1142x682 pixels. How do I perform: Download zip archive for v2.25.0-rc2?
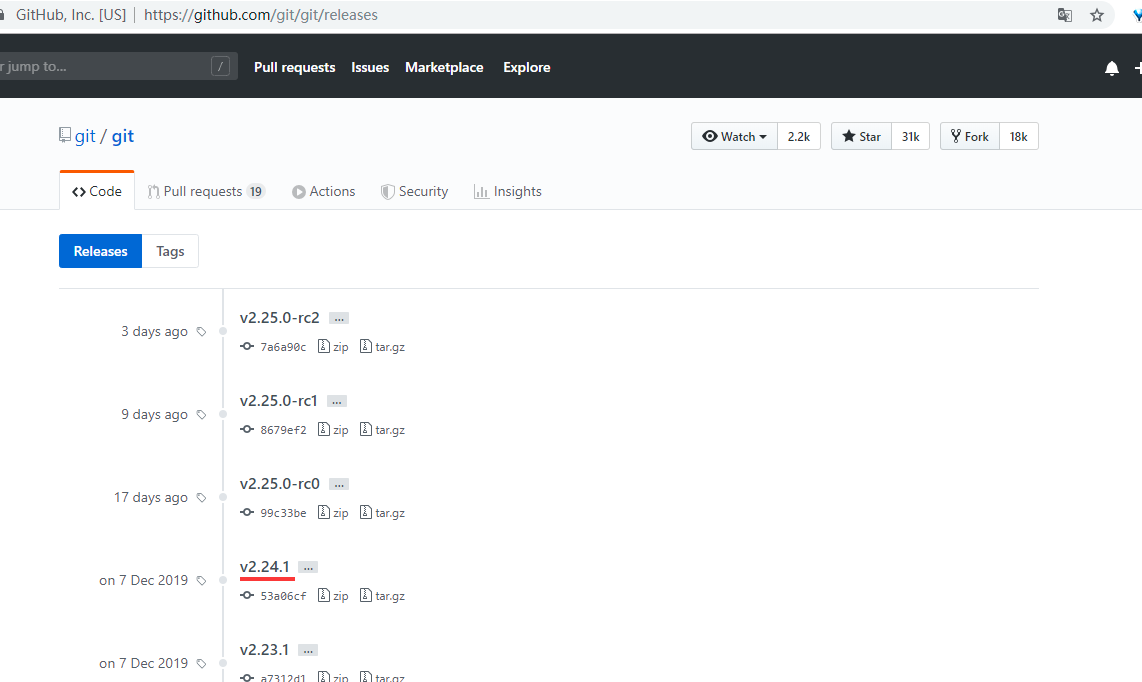tap(333, 347)
